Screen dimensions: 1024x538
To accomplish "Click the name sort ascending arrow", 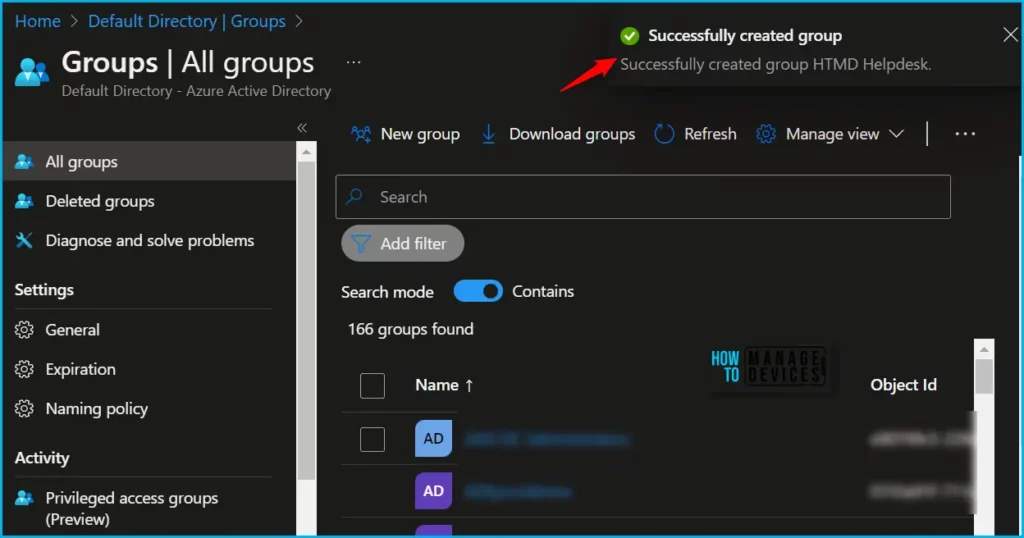I will 469,386.
